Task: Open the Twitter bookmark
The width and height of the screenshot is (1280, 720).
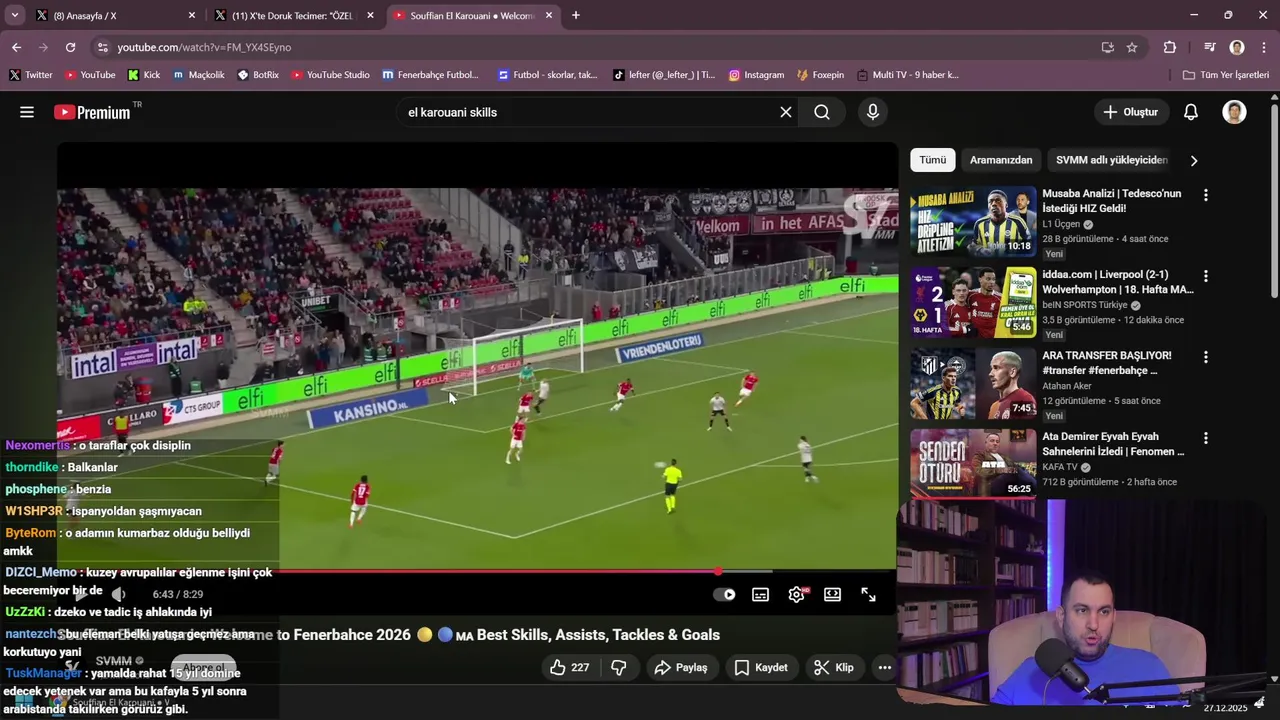Action: pyautogui.click(x=31, y=75)
